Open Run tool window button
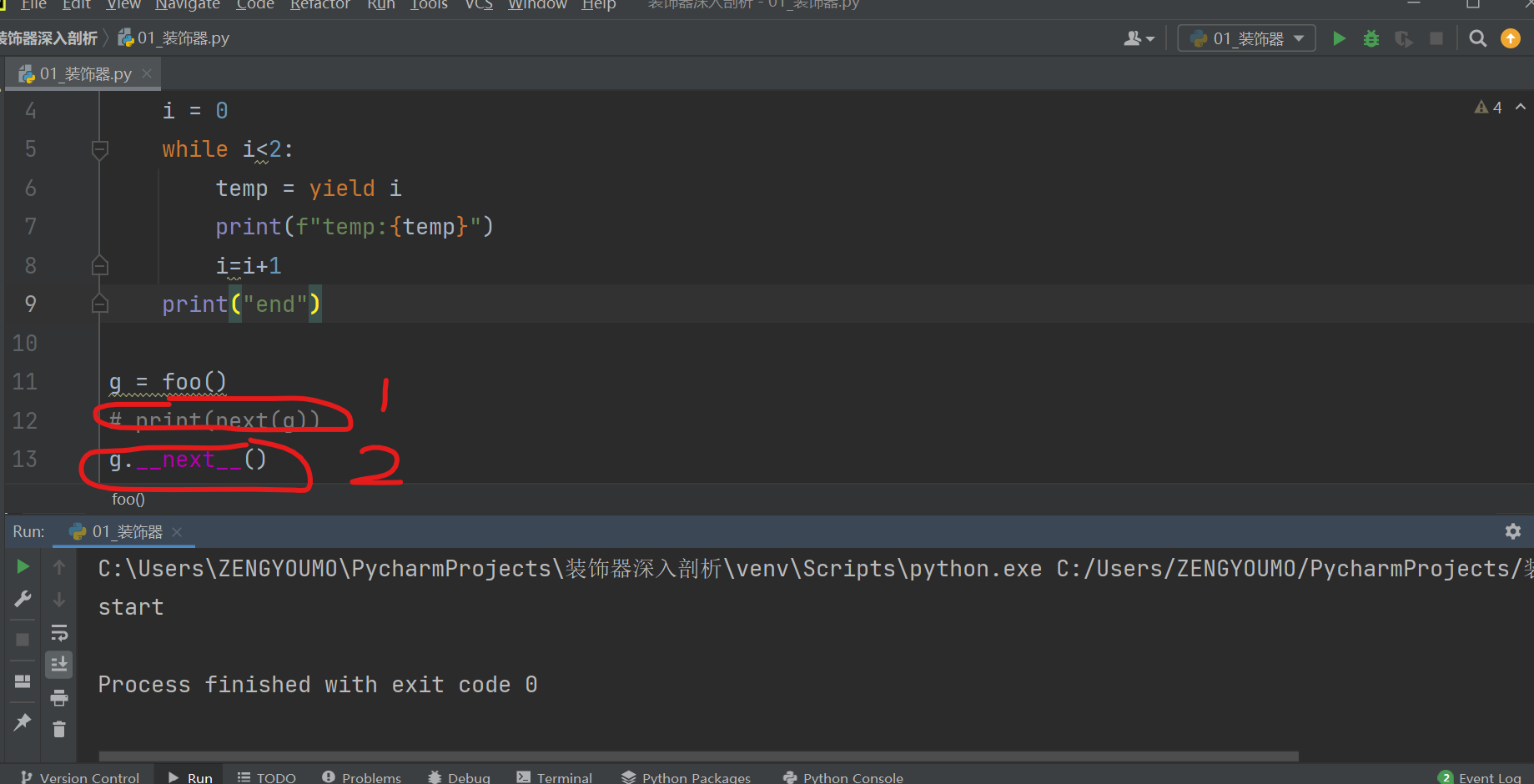Image resolution: width=1534 pixels, height=784 pixels. tap(190, 777)
